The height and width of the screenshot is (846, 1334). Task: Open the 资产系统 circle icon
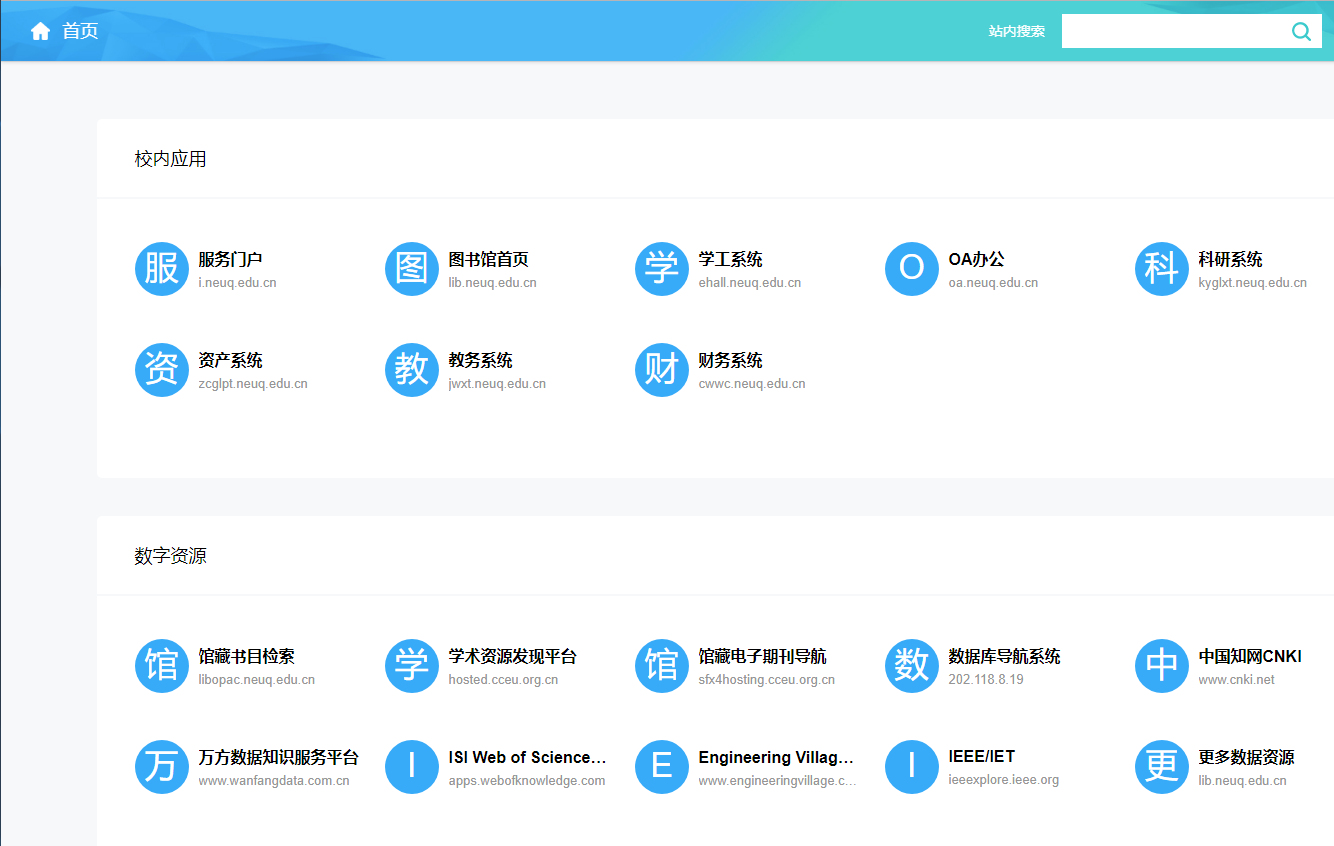click(x=162, y=370)
